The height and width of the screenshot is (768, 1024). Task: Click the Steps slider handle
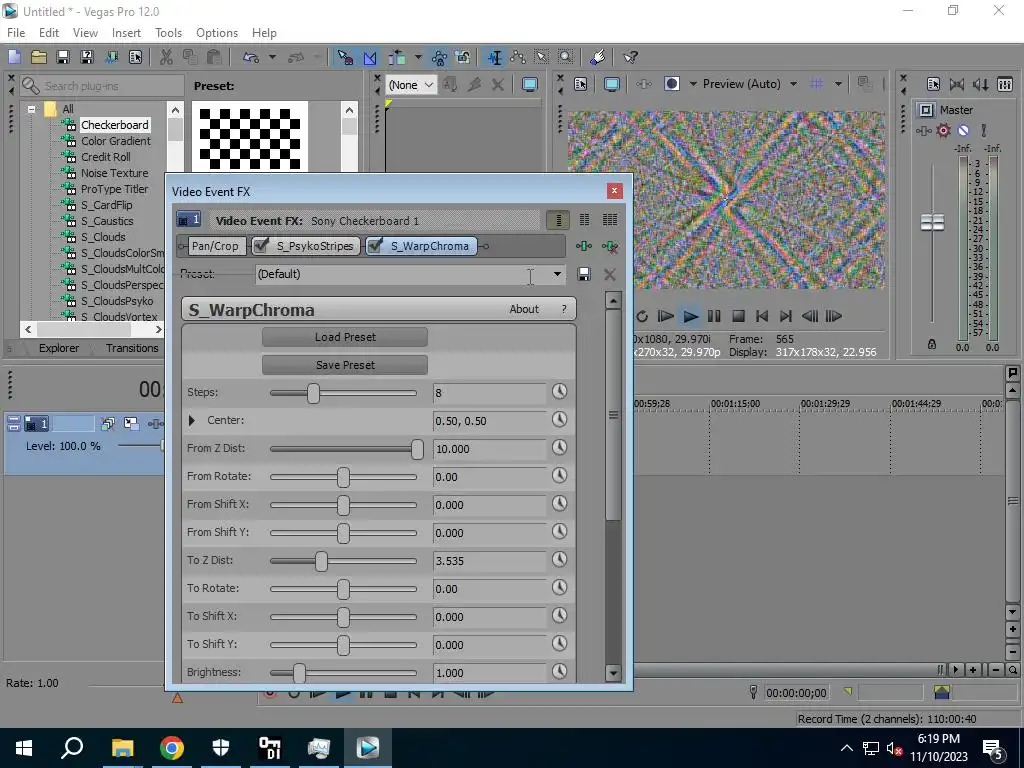(x=313, y=393)
